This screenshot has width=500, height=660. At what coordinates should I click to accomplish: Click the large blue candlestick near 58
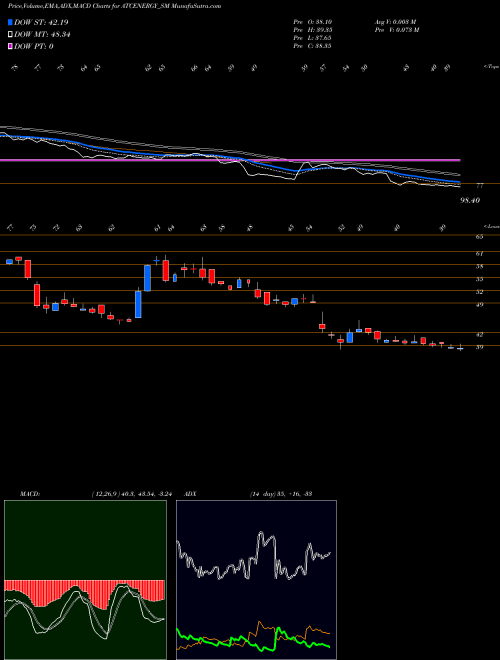[x=147, y=278]
